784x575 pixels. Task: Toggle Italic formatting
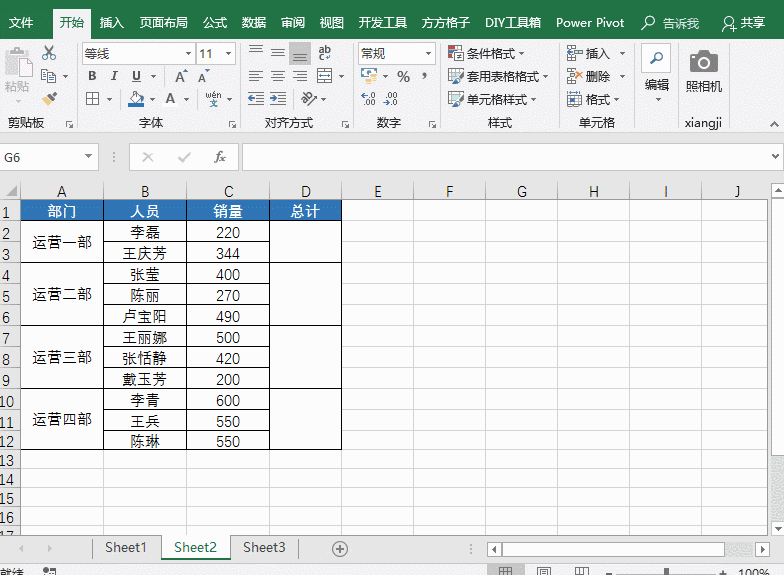point(114,76)
